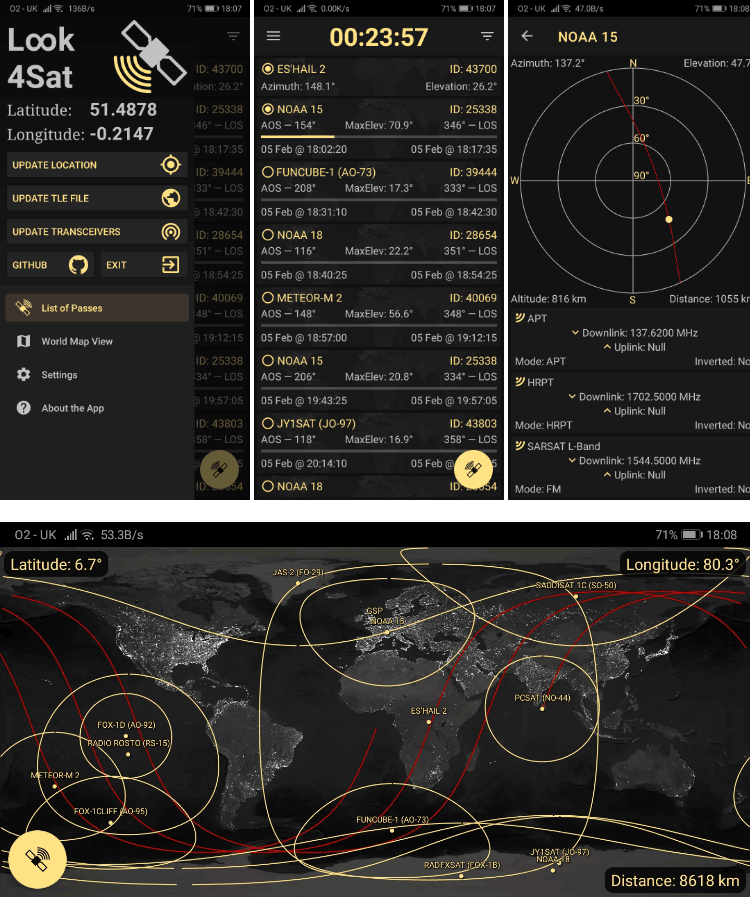Tap JAS-2 (FO-29) marker on world map
The image size is (750, 897).
(297, 583)
